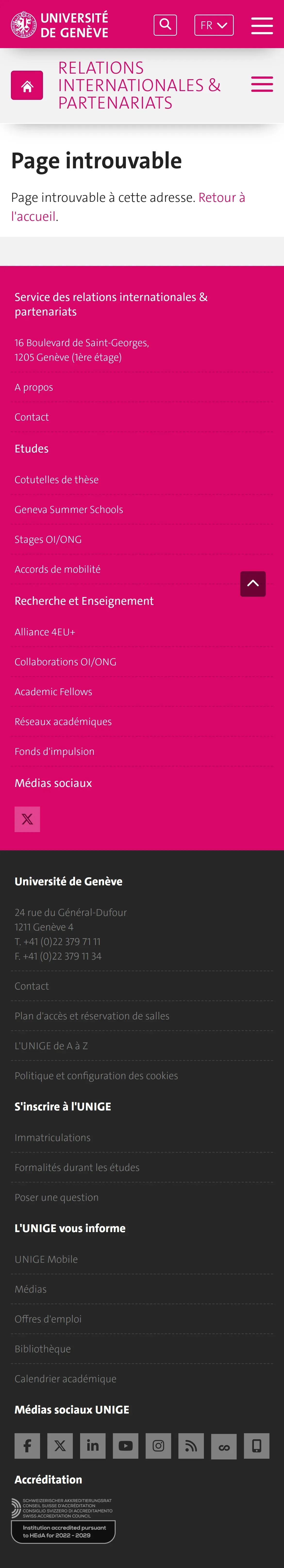Open the search icon in header

pos(165,25)
